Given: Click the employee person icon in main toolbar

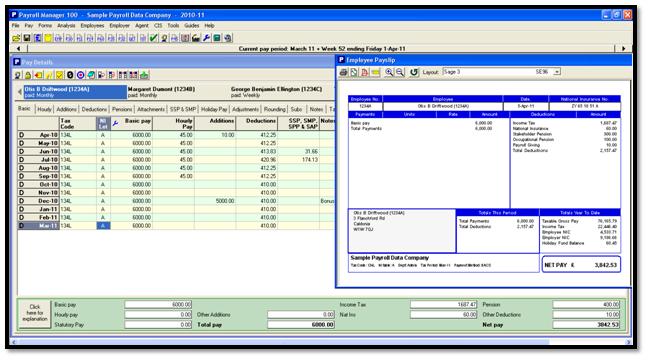Looking at the screenshot, I should click(164, 38).
